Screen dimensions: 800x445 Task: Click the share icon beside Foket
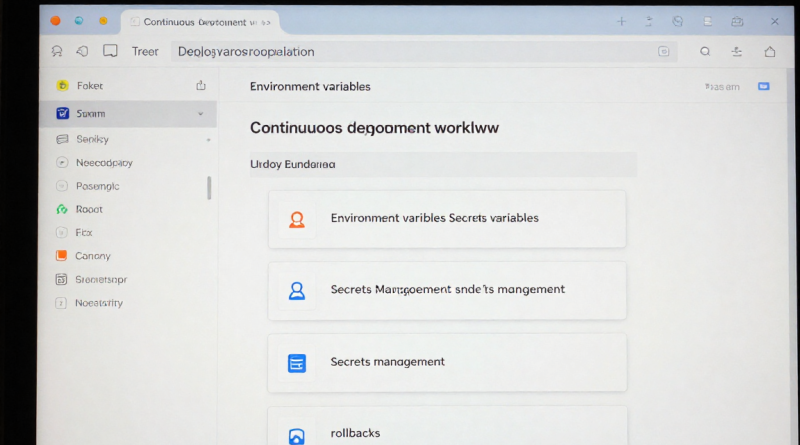pyautogui.click(x=201, y=86)
